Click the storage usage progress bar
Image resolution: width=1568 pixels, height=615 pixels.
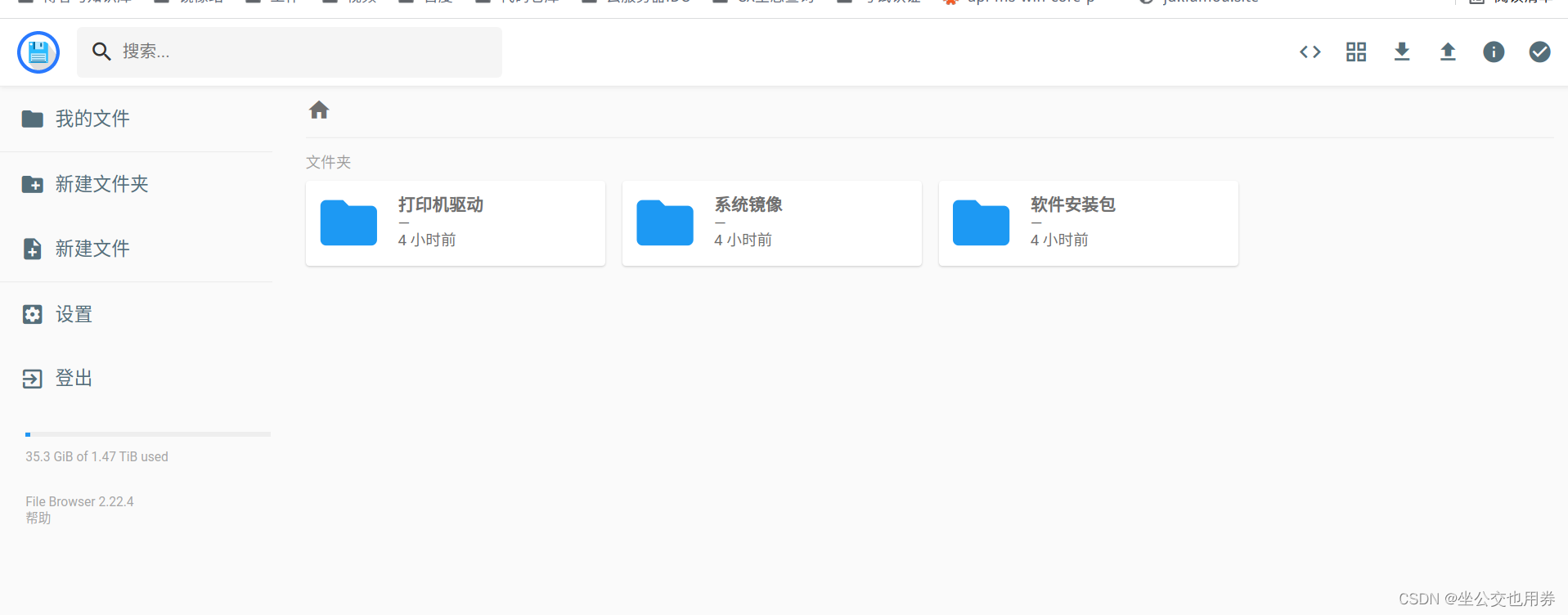click(148, 434)
